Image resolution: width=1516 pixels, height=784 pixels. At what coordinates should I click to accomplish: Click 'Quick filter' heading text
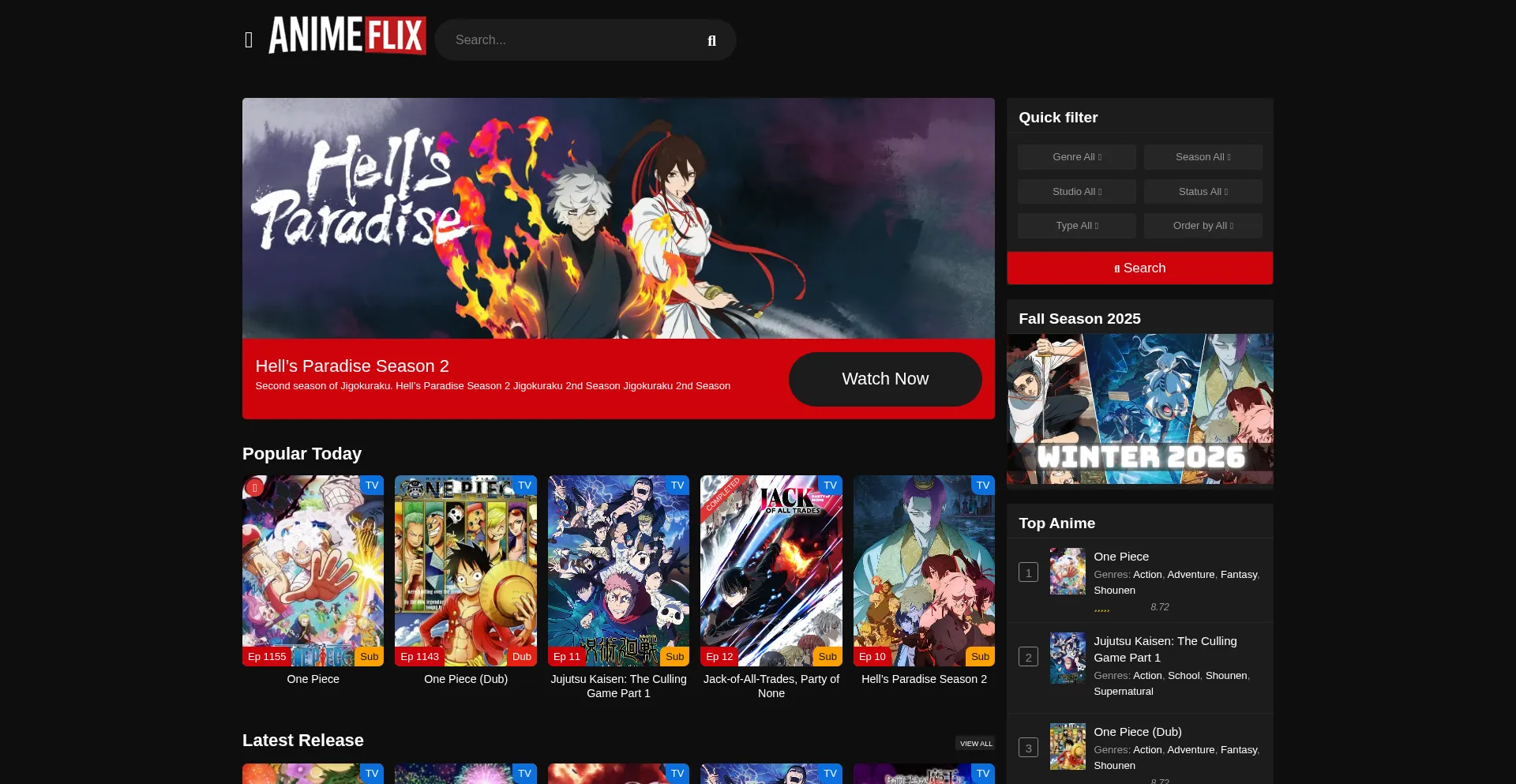click(1058, 118)
